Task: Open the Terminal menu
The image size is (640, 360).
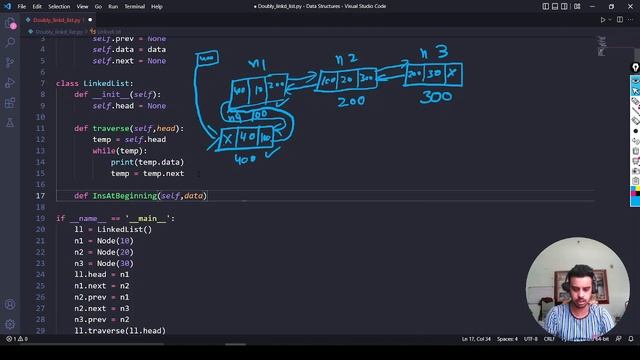Action: pos(135,7)
